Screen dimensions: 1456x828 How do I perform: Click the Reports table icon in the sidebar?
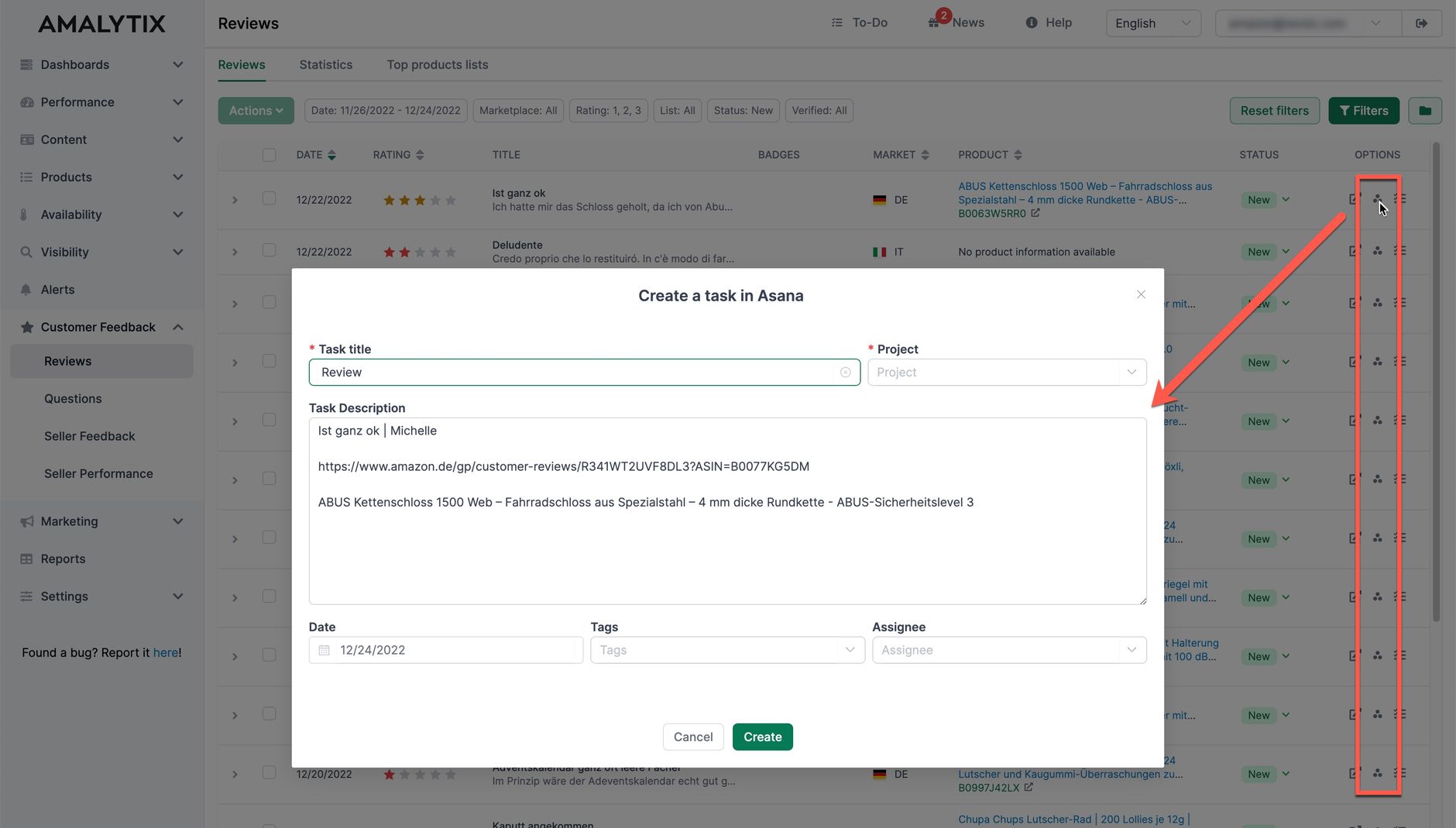pos(26,559)
